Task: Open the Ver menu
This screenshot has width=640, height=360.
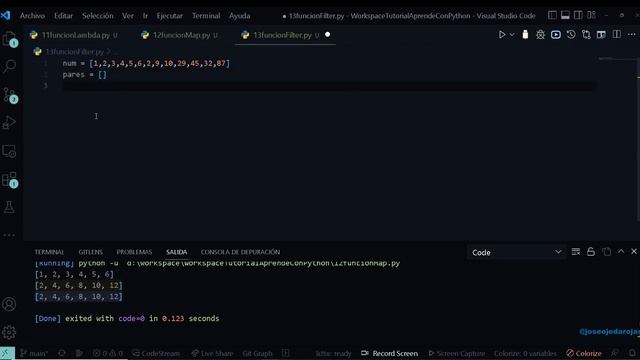Action: [128, 16]
